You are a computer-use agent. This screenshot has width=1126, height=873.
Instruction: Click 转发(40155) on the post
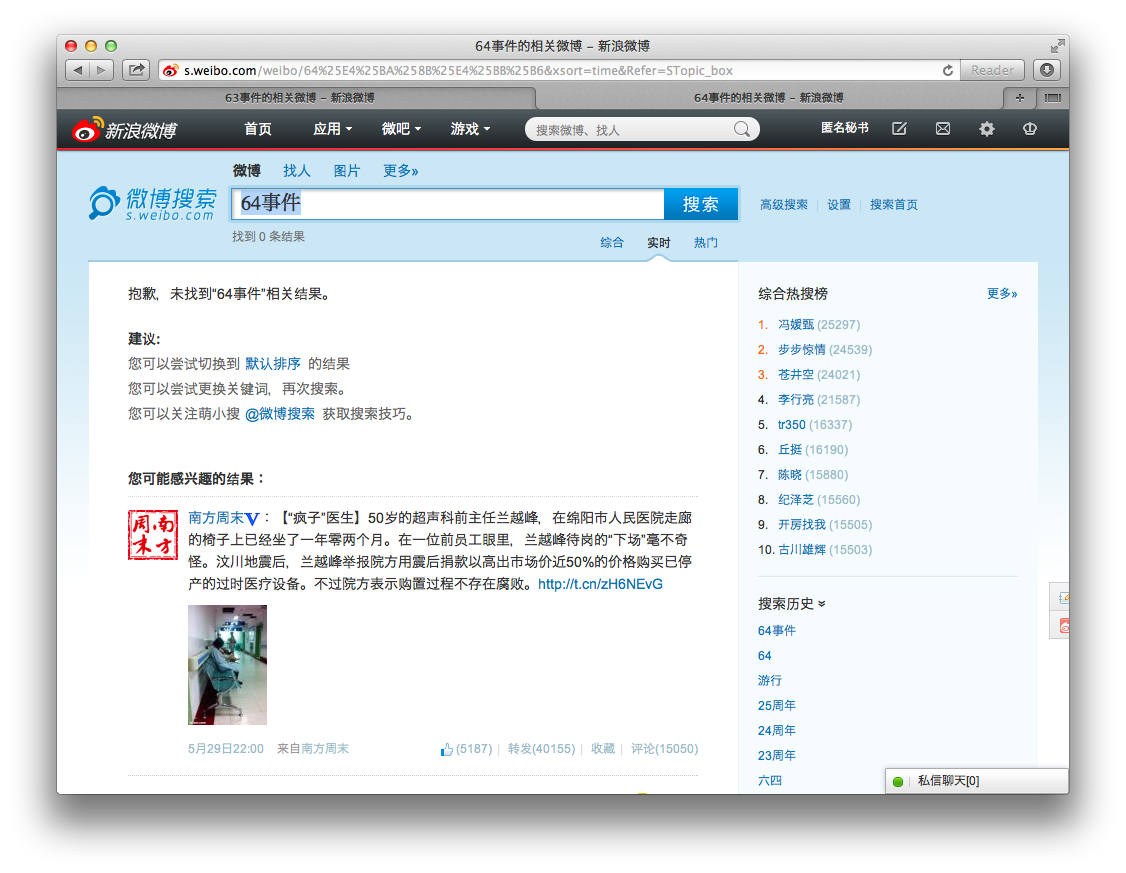(541, 749)
